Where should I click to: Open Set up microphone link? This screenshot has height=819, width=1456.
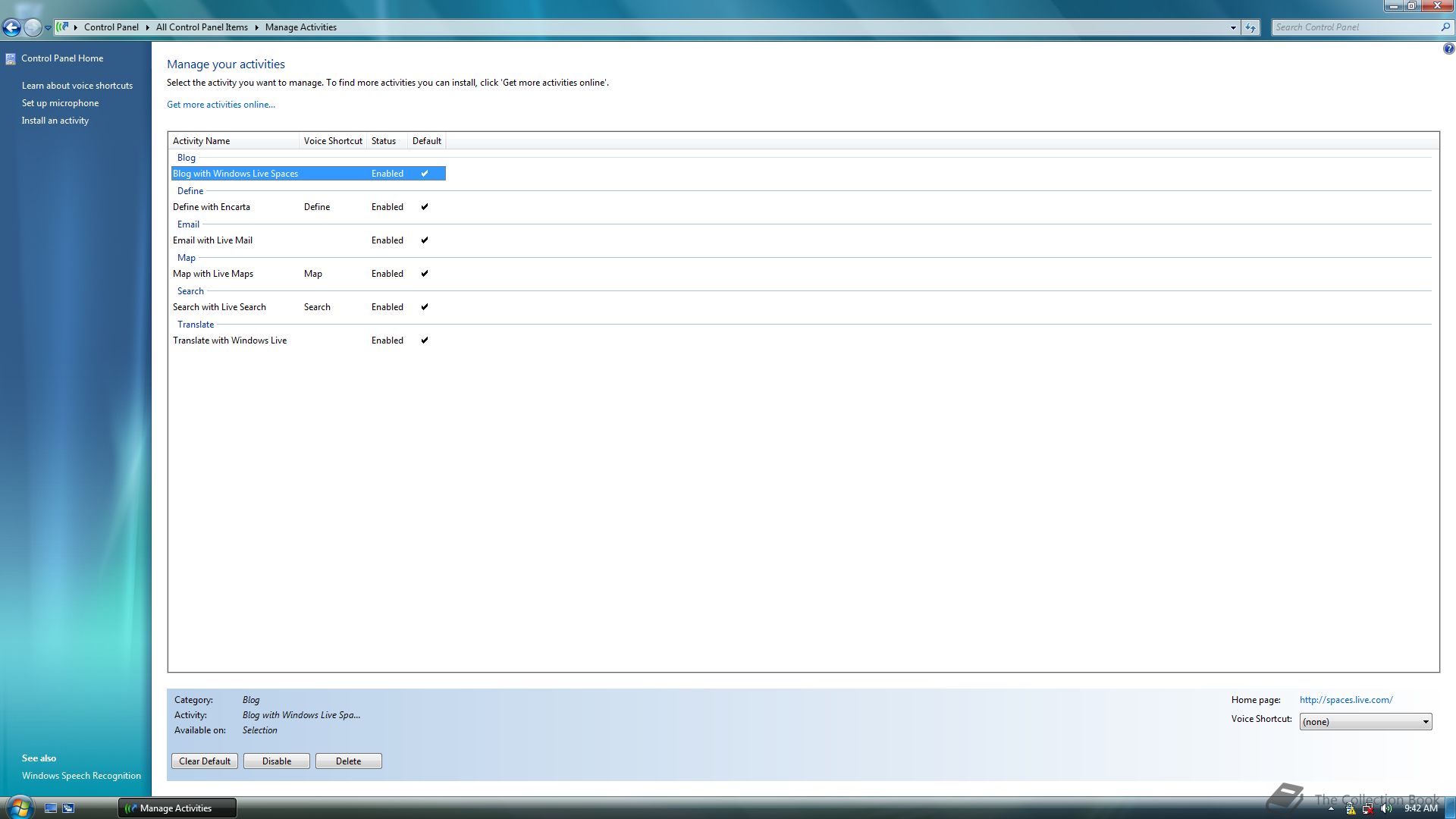(60, 103)
